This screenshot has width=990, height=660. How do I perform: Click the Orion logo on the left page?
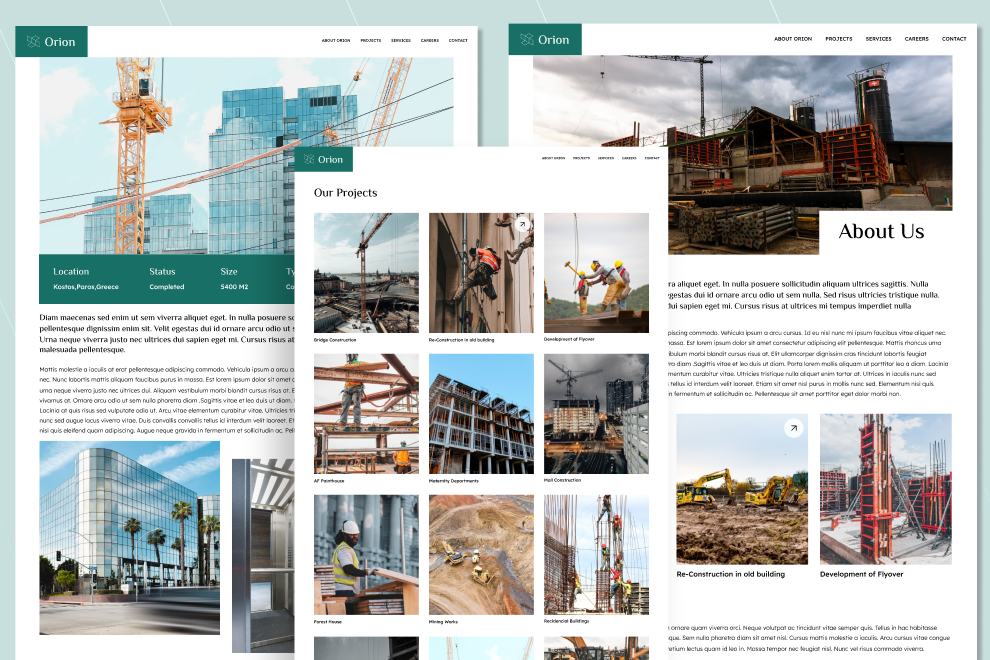coord(51,42)
